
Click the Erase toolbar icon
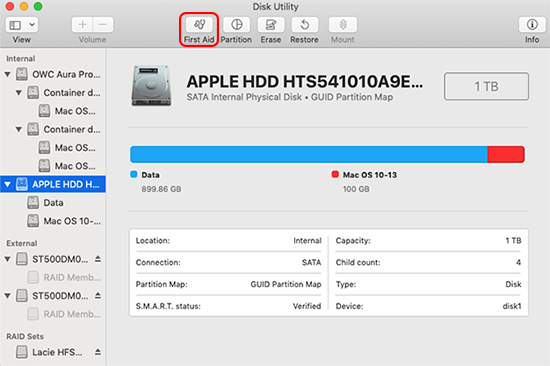pyautogui.click(x=270, y=25)
